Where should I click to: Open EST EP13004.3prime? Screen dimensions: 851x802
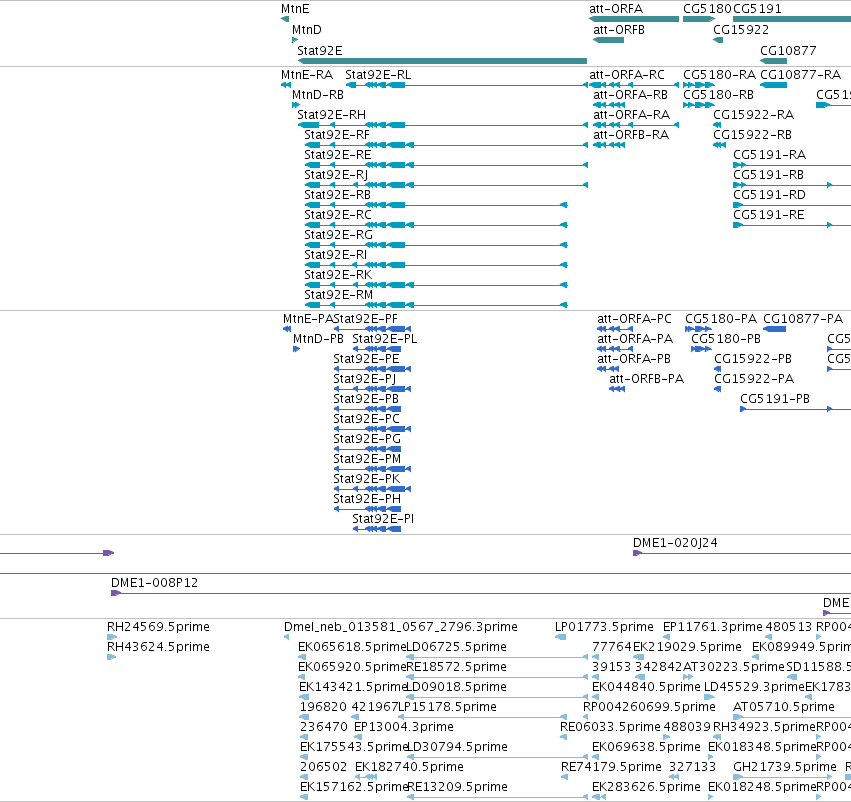pos(357,737)
